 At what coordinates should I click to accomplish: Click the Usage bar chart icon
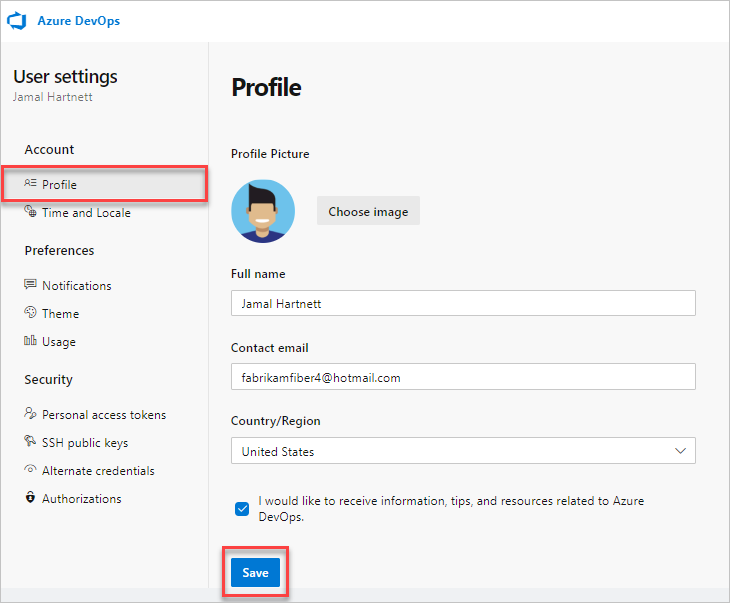coord(31,341)
